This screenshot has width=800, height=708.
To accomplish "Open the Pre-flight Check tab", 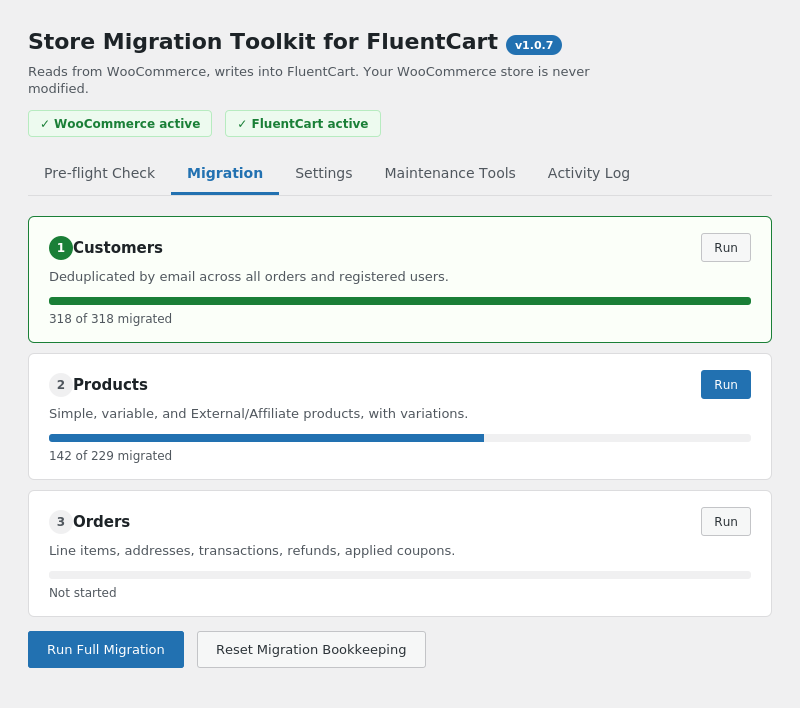I will click(x=99, y=173).
